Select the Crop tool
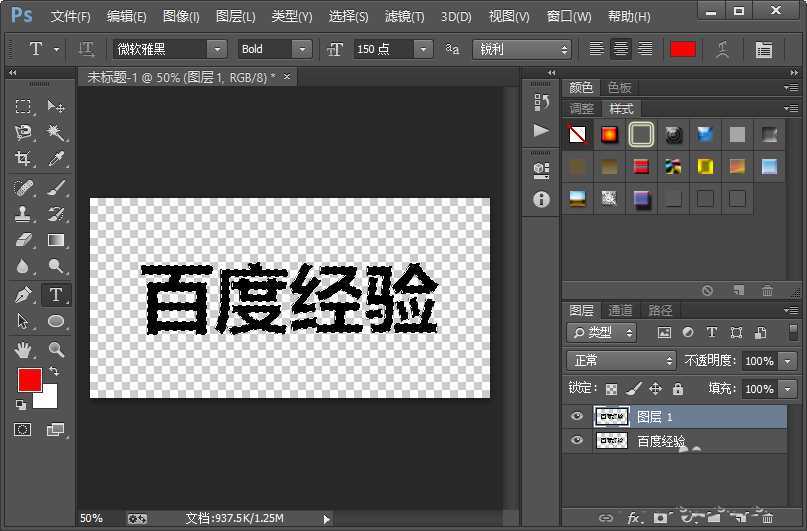Image resolution: width=807 pixels, height=531 pixels. click(23, 159)
